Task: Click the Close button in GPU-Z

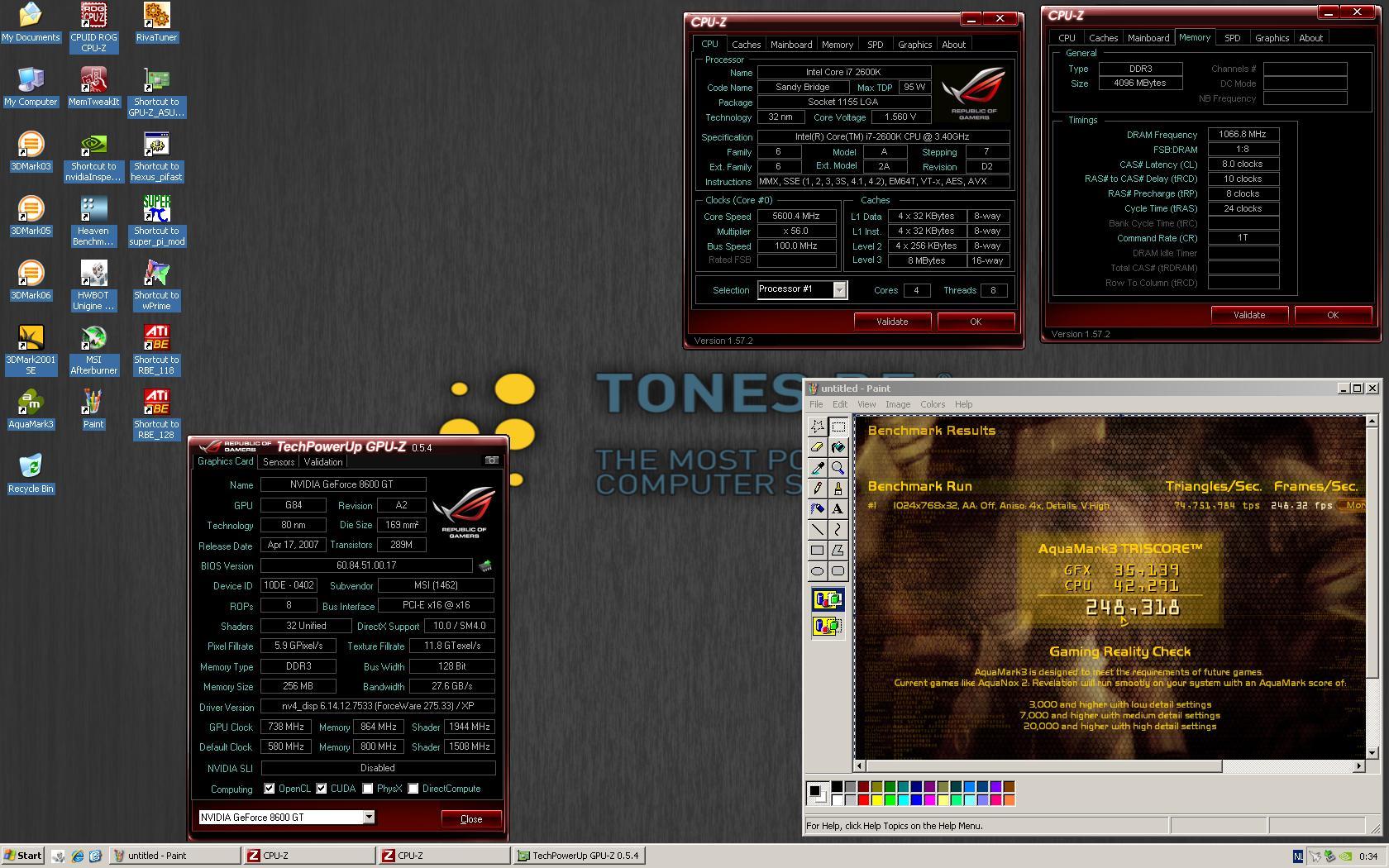Action: click(471, 819)
